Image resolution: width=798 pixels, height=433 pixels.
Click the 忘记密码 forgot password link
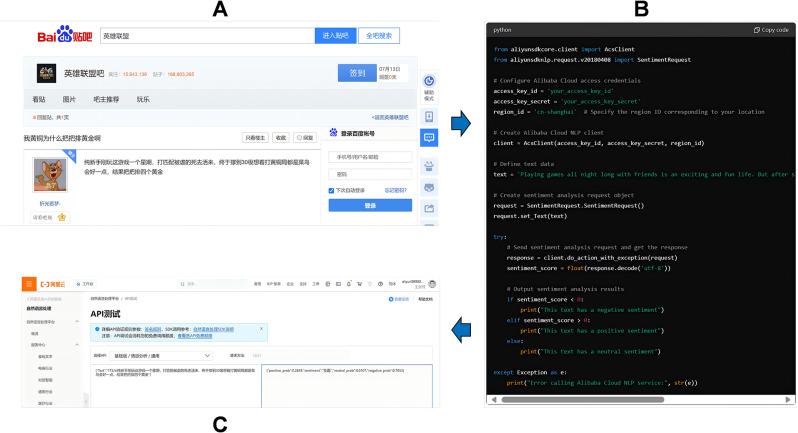[395, 190]
